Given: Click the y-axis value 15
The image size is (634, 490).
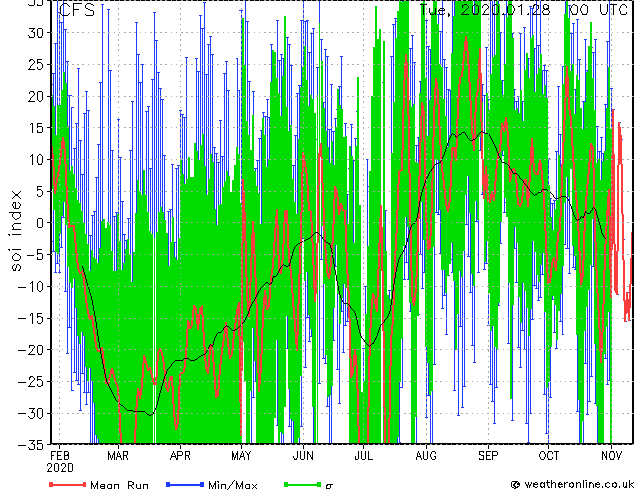Looking at the screenshot, I should point(35,128).
